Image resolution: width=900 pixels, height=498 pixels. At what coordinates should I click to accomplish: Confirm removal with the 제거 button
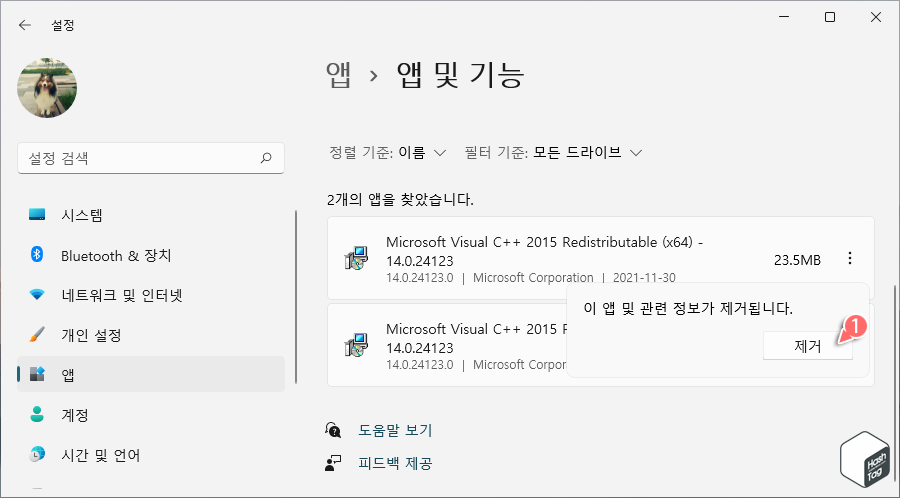(808, 347)
